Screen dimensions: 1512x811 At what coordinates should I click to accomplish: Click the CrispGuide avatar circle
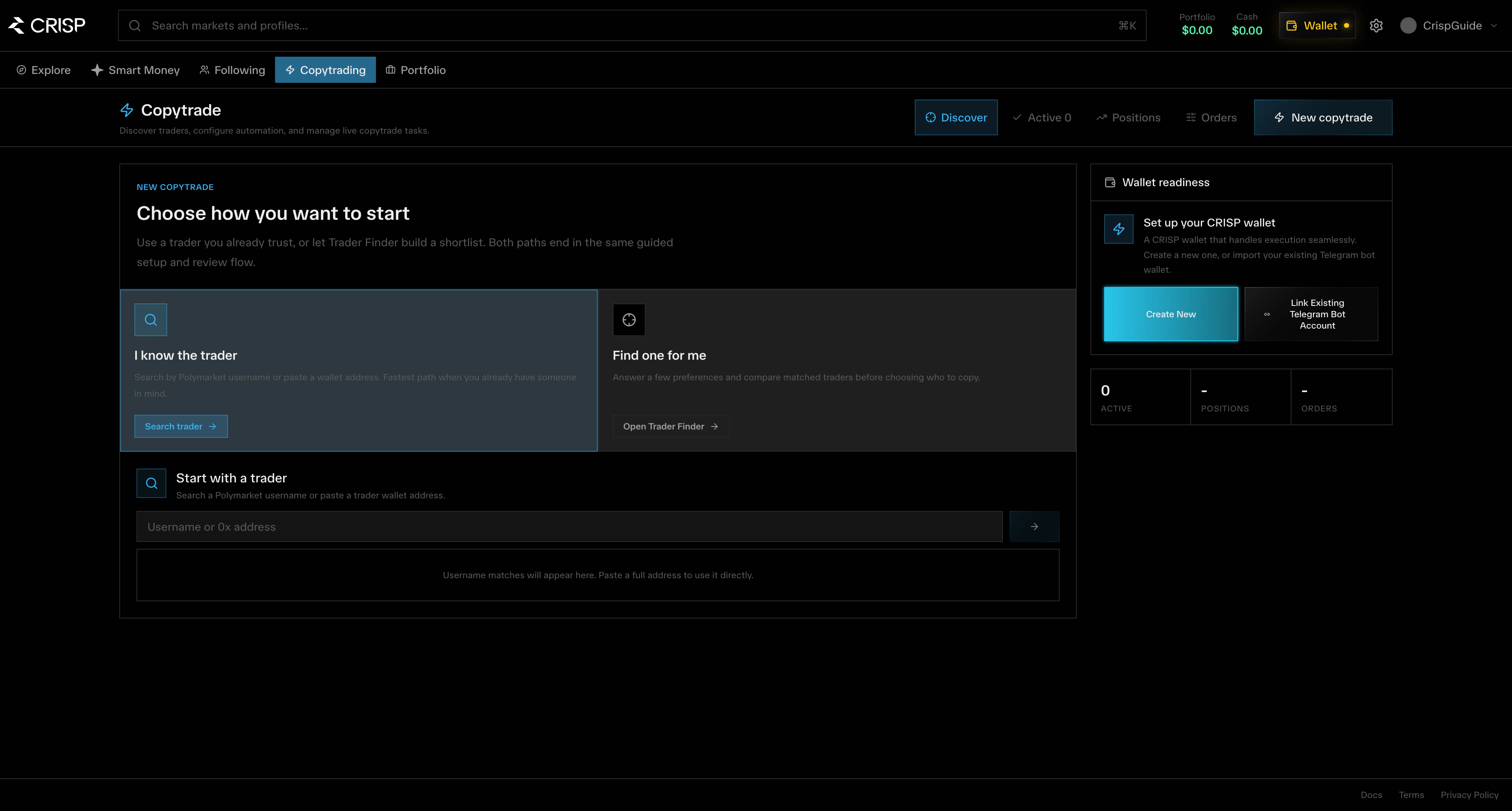coord(1408,25)
